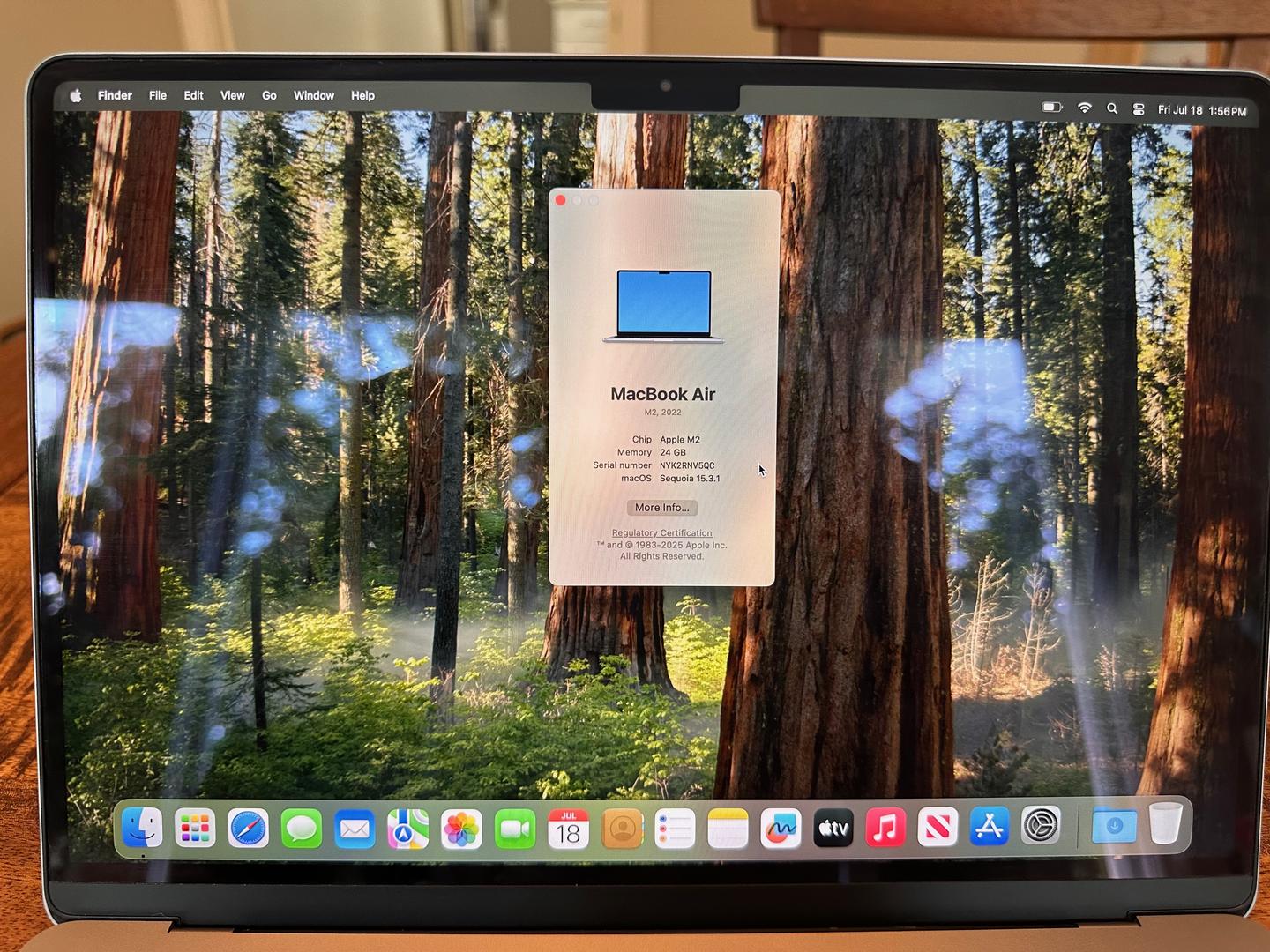
Task: Open the Finder menu
Action: (115, 95)
